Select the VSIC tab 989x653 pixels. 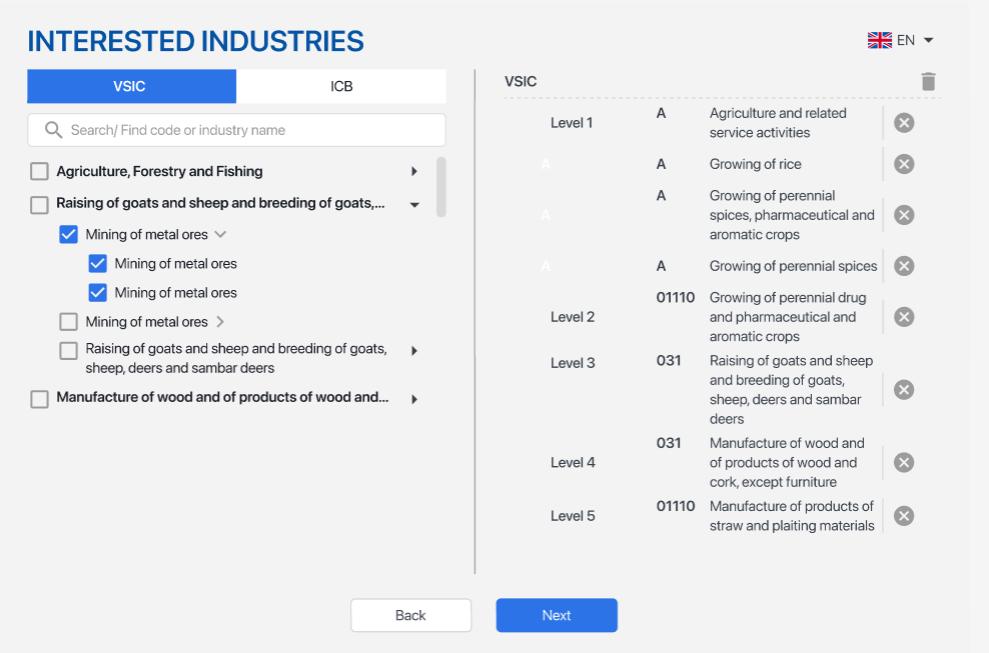[131, 86]
